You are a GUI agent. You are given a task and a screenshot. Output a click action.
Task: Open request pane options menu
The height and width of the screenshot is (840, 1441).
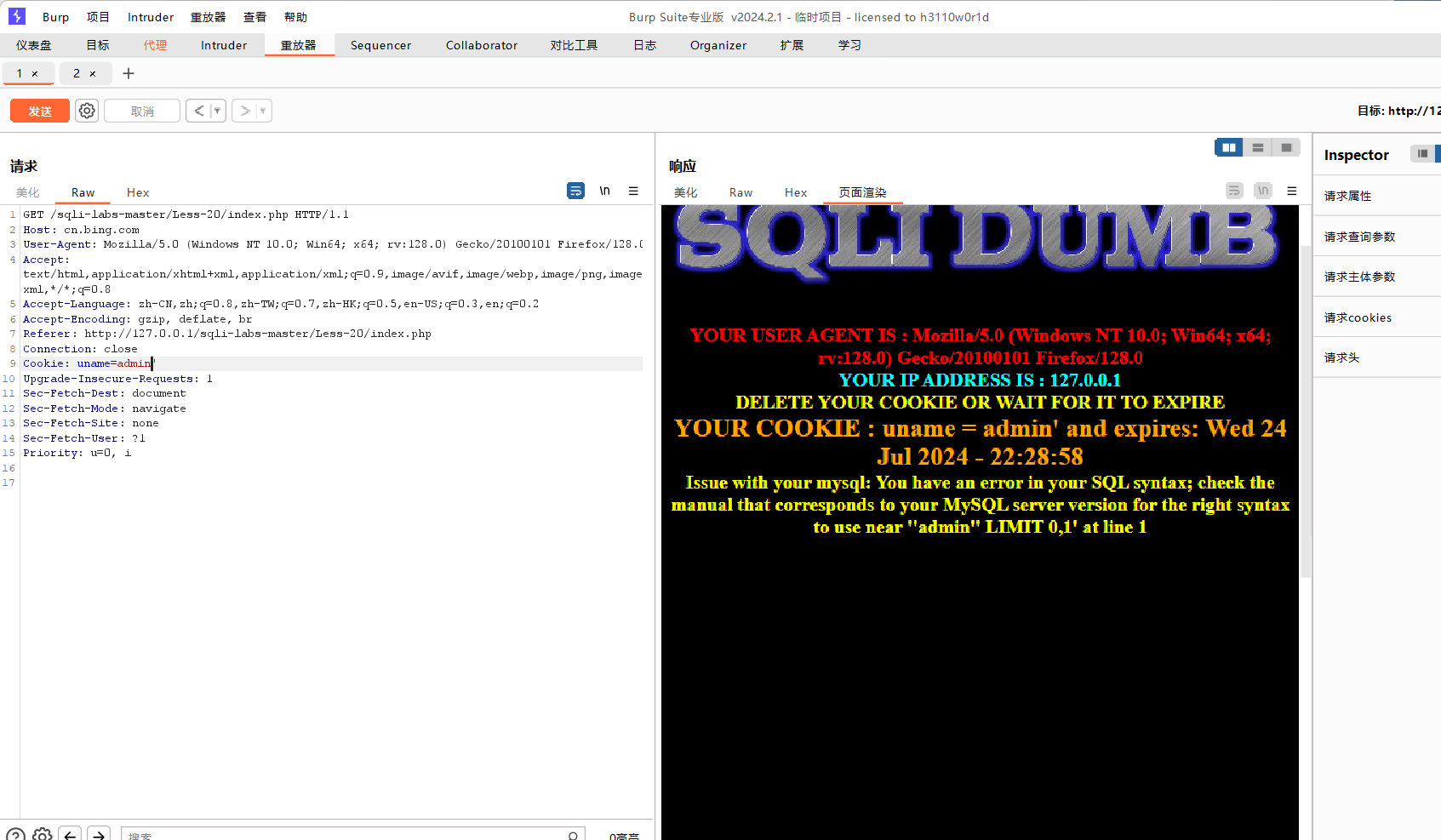633,191
